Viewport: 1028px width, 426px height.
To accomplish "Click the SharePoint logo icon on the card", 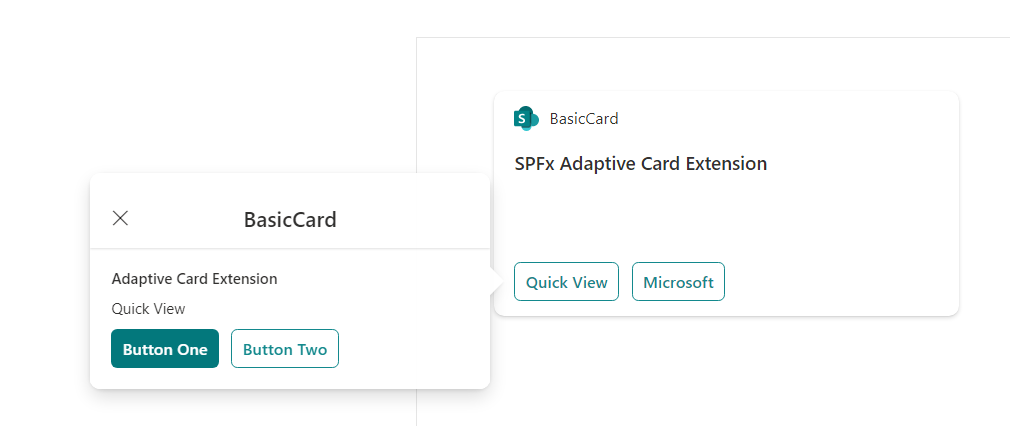I will pyautogui.click(x=525, y=118).
